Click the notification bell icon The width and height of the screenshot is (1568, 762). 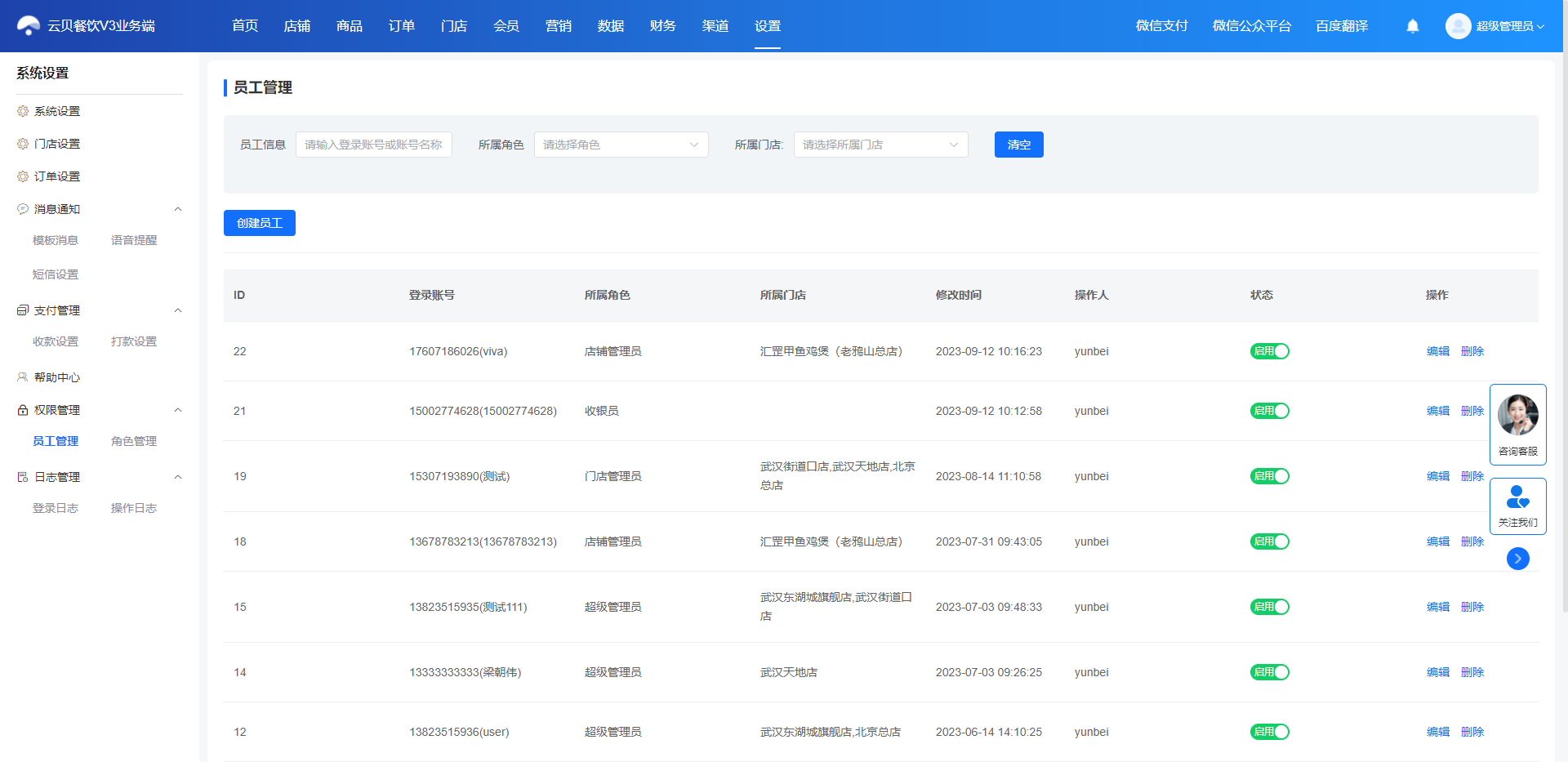(1413, 26)
